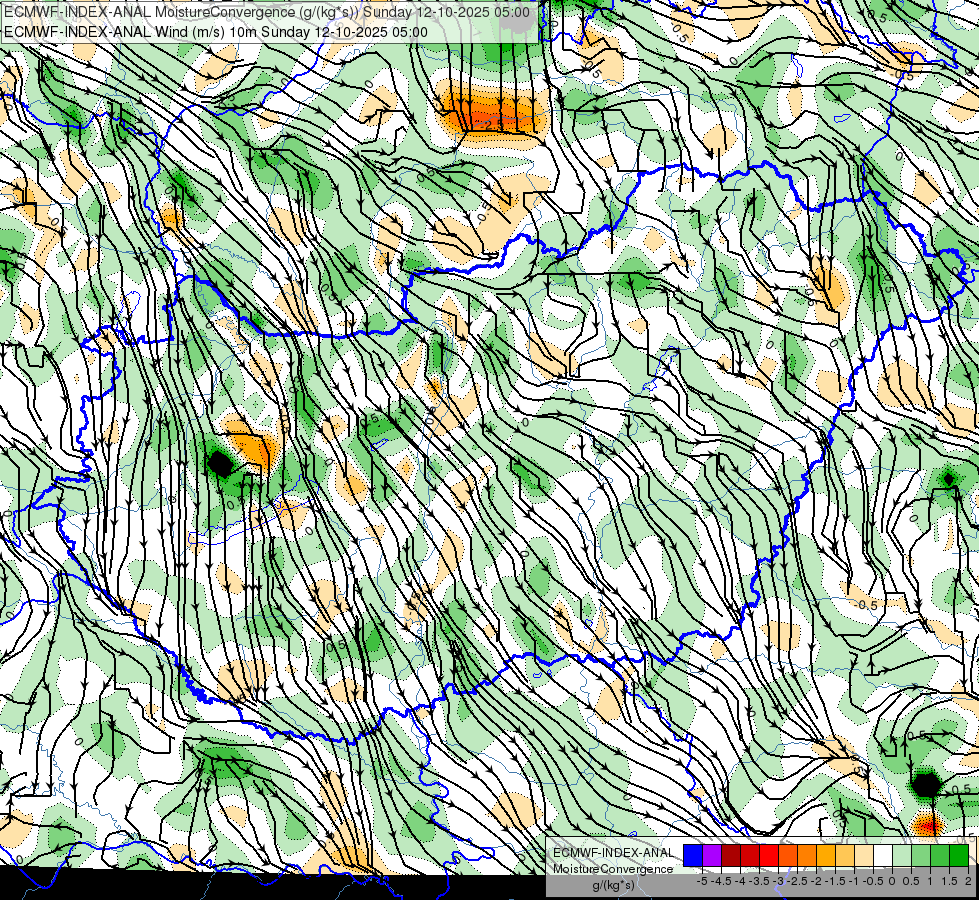Viewport: 979px width, 900px height.
Task: Click the 2 legend tick label
Action: (968, 881)
